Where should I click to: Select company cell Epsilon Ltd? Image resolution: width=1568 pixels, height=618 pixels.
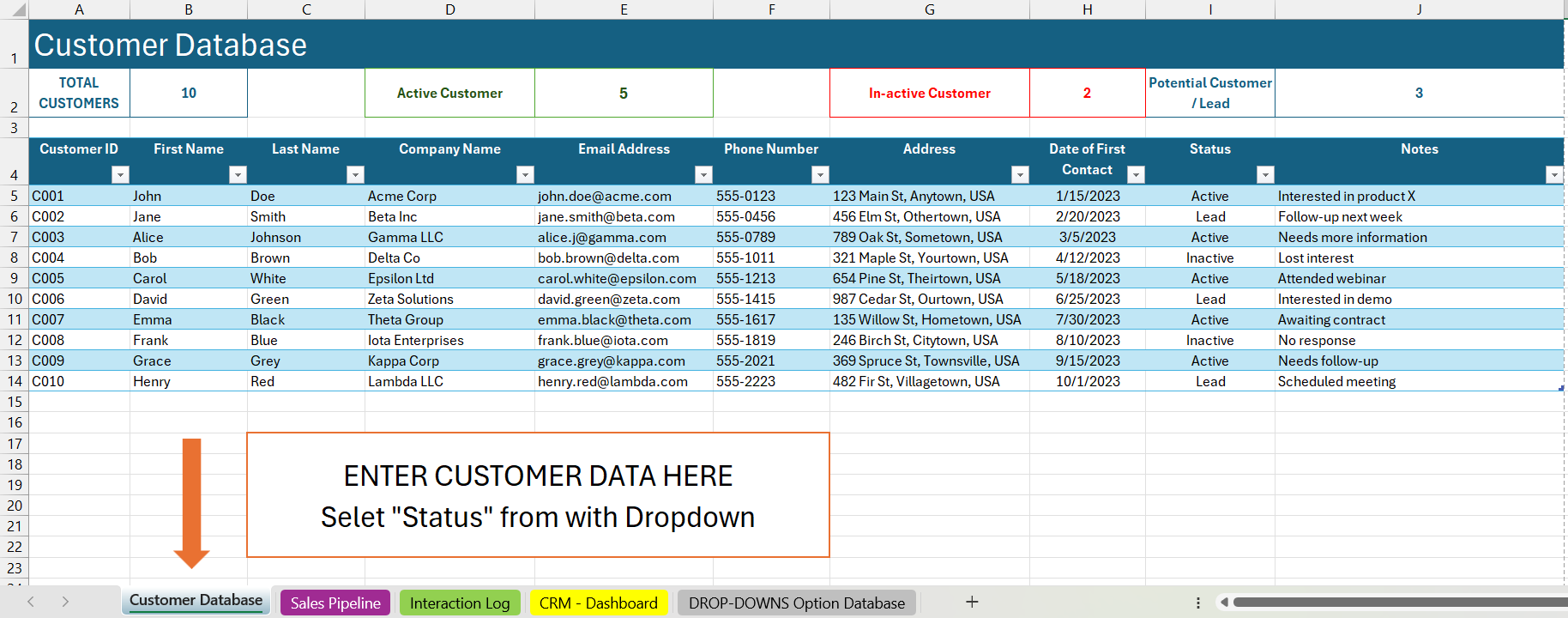tap(450, 278)
